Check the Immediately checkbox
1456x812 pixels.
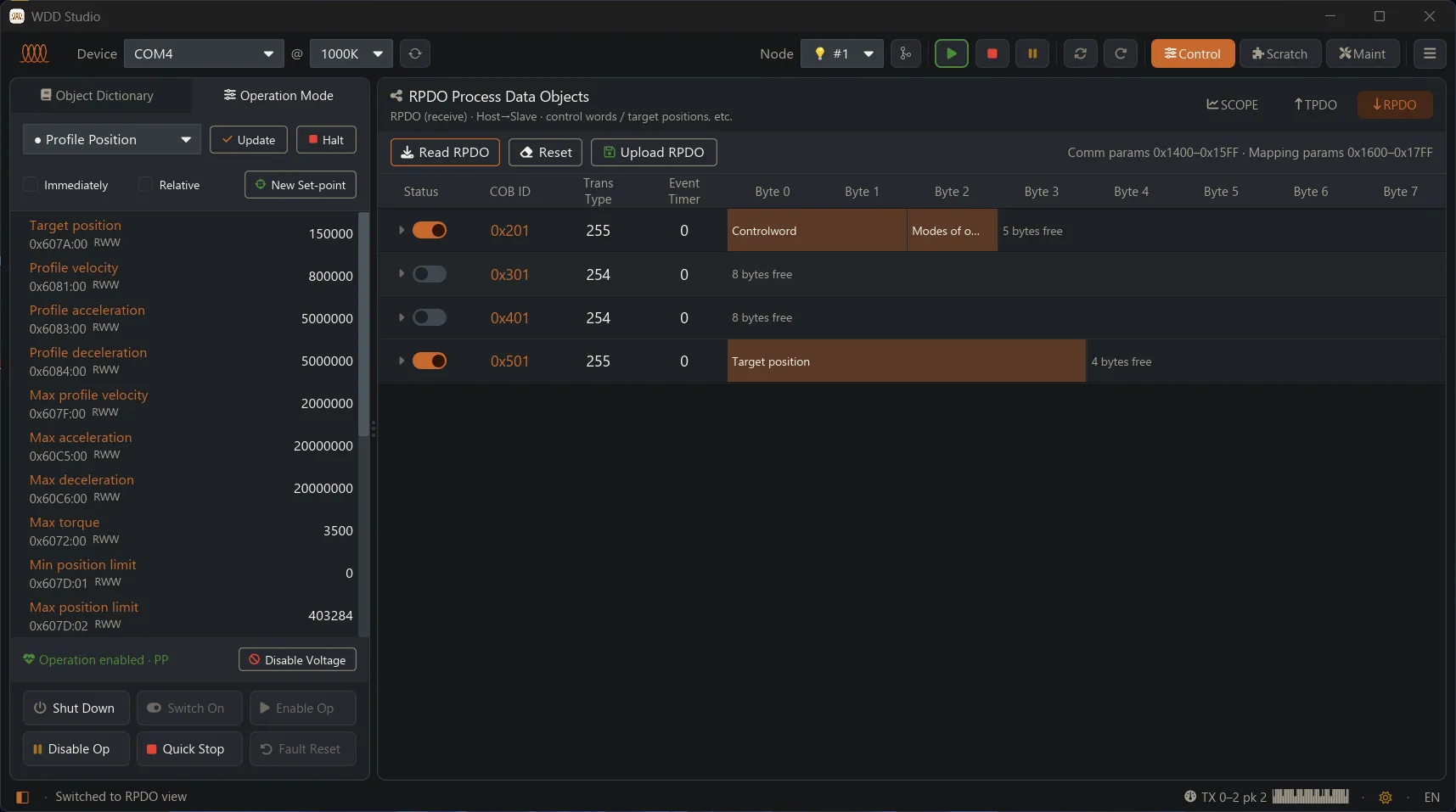31,184
